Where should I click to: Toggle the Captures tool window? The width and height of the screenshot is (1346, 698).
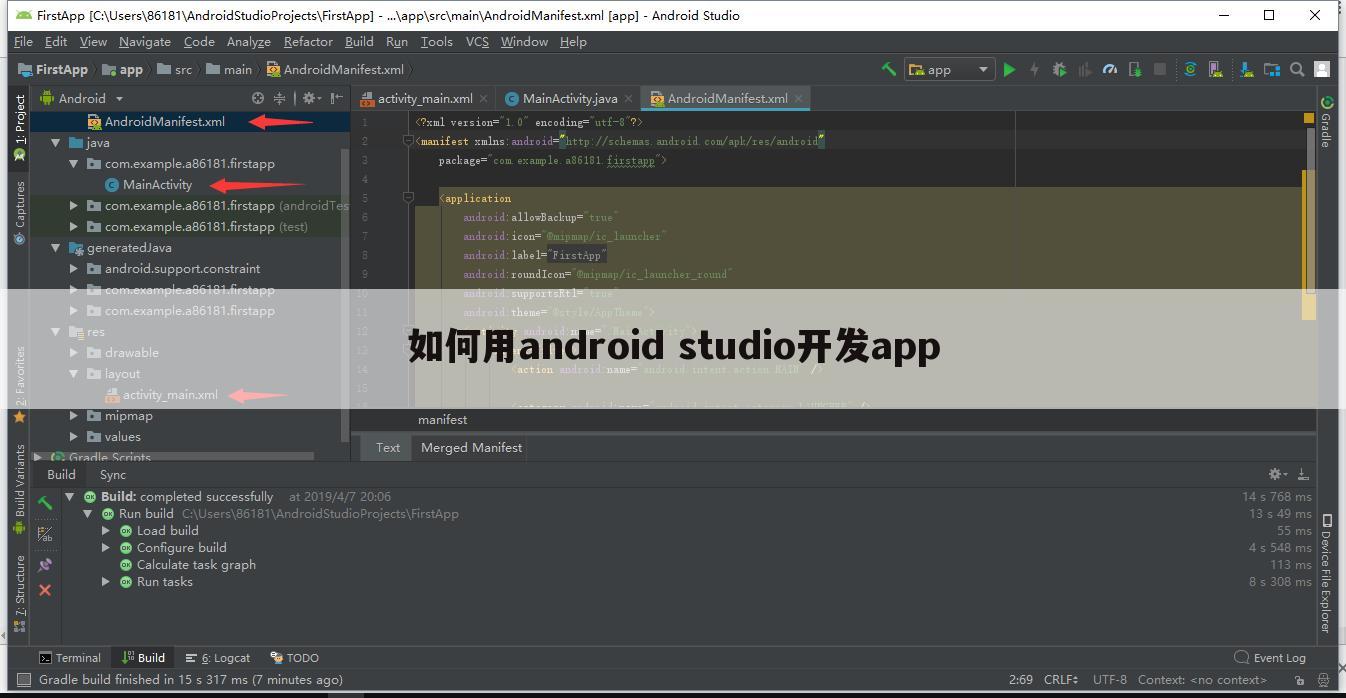pos(19,212)
